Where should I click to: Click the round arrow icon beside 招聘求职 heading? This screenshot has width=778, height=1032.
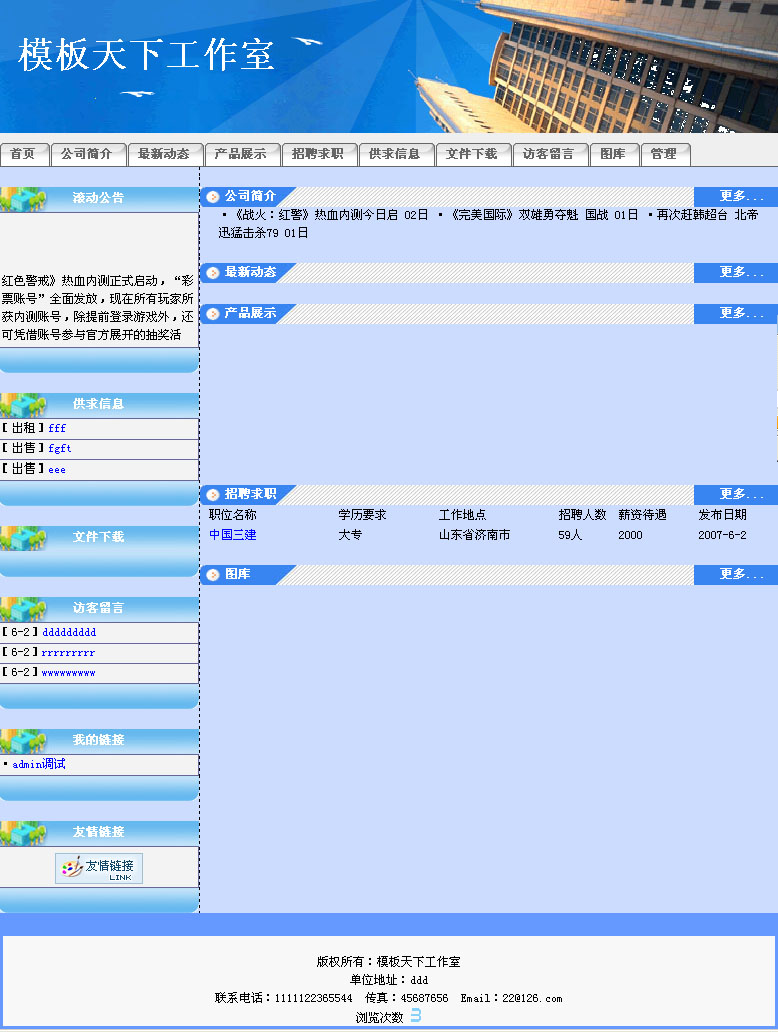coord(213,495)
